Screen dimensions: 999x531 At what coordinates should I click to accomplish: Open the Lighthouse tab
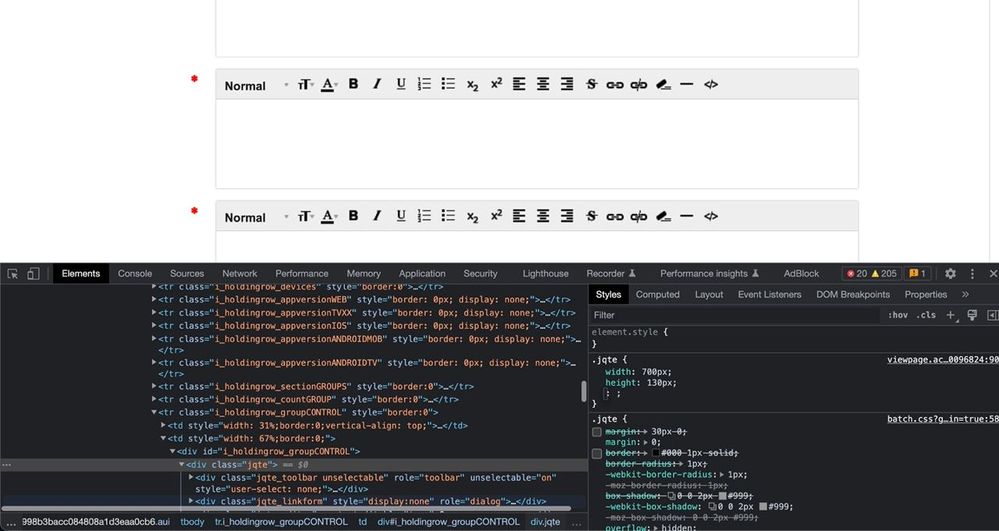(x=545, y=273)
